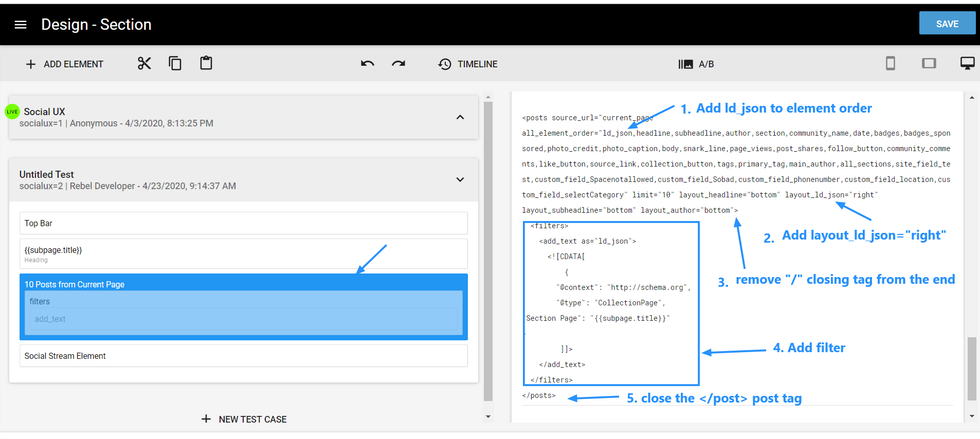Image resolution: width=980 pixels, height=439 pixels.
Task: Click the clipboard paste icon
Action: coord(206,64)
